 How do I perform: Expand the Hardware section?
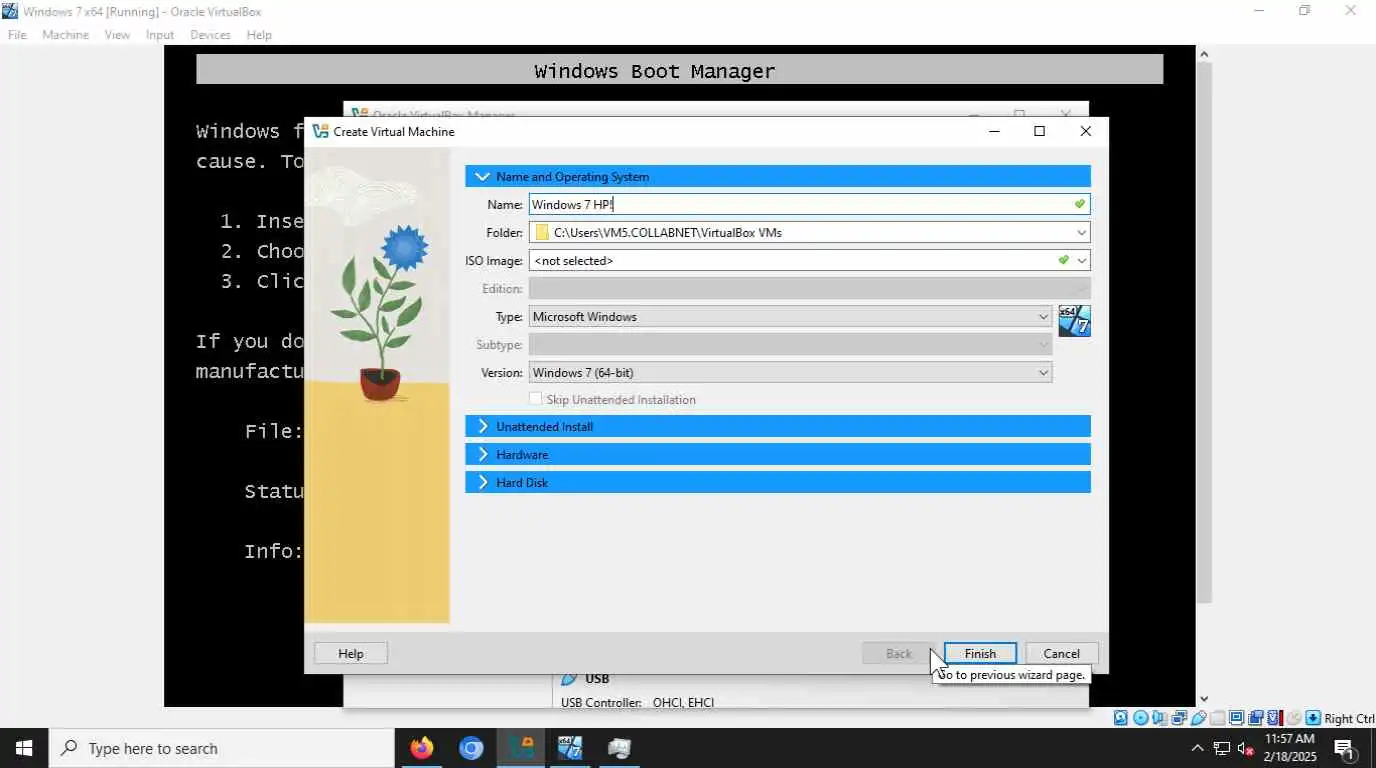(778, 455)
